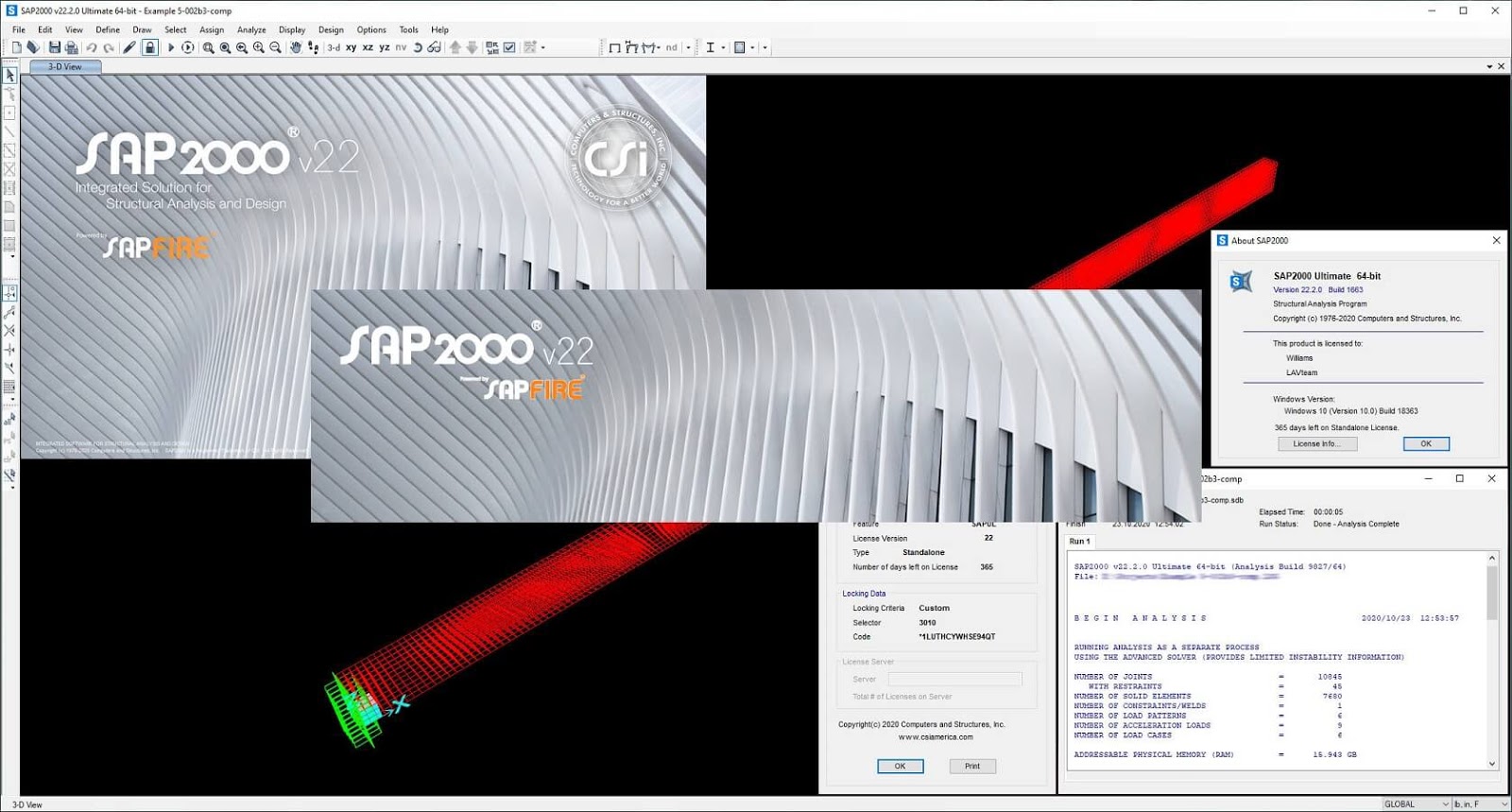Click Print in the license information dialog

[x=972, y=767]
